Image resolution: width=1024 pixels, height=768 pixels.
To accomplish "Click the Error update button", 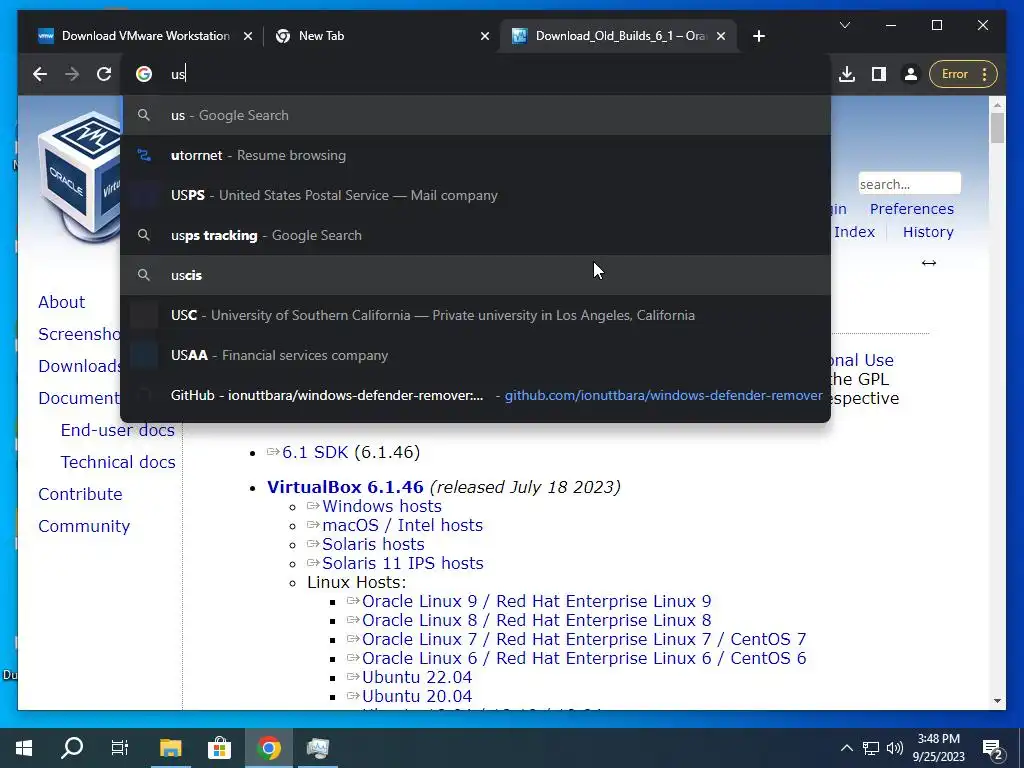I will pyautogui.click(x=955, y=74).
